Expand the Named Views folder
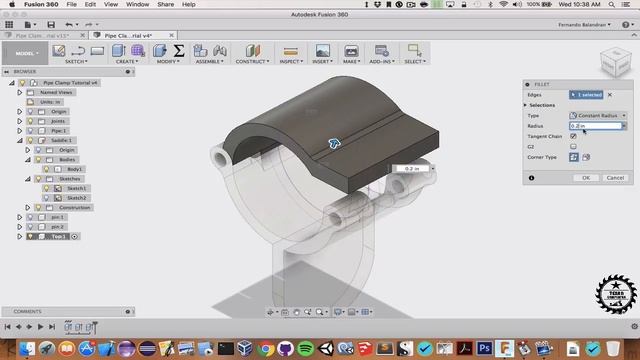The height and width of the screenshot is (360, 640). coord(20,92)
